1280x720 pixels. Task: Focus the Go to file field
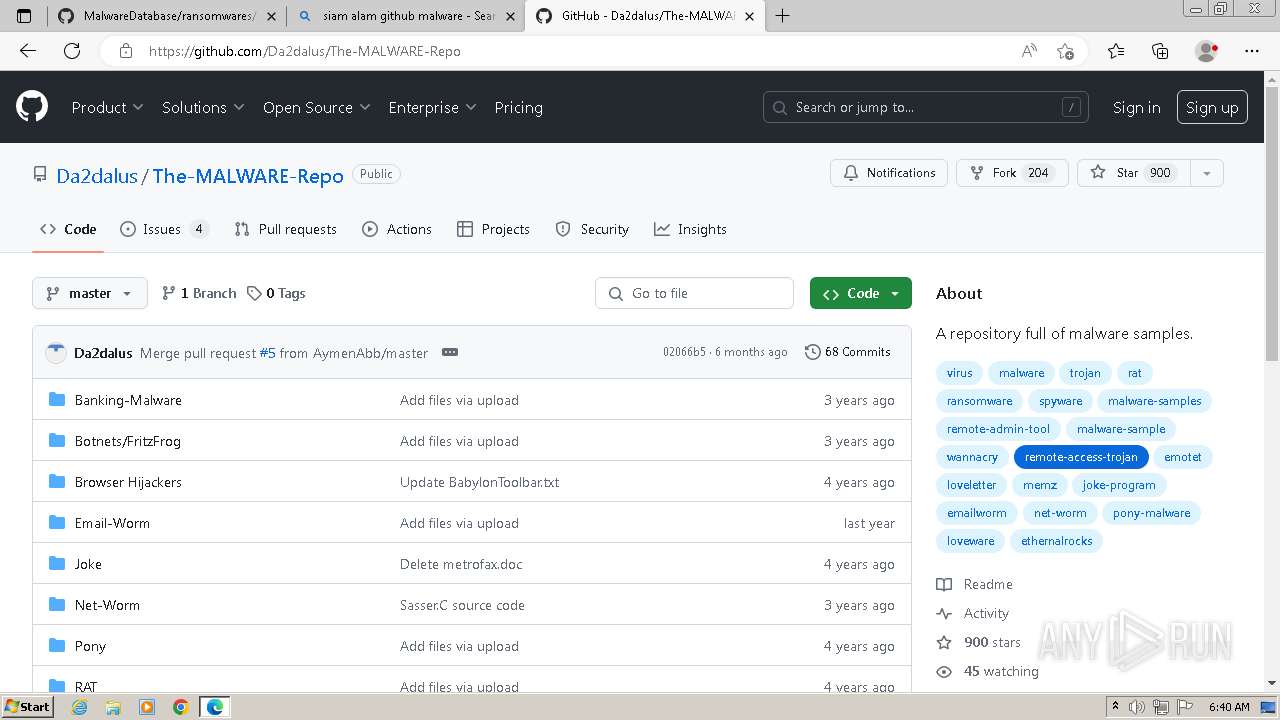tap(695, 293)
